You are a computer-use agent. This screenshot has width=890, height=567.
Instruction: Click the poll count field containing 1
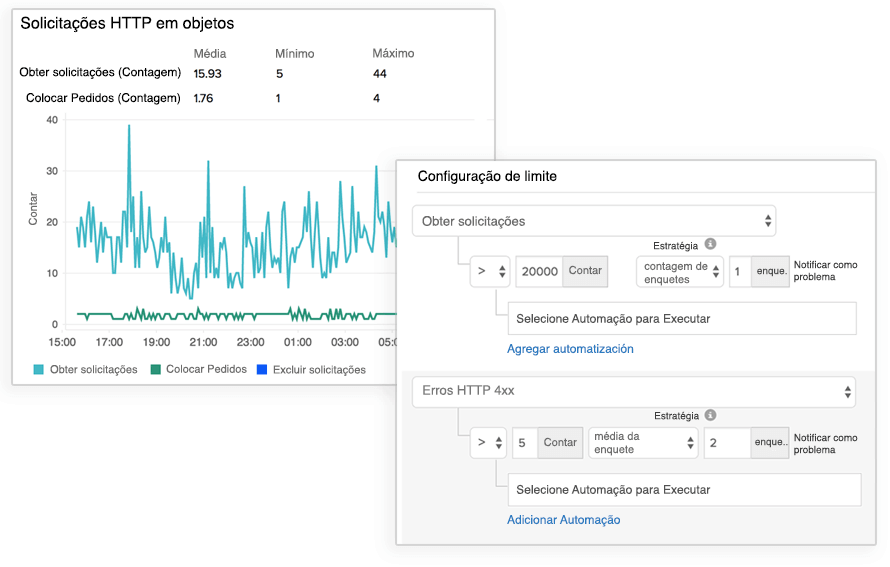[x=739, y=271]
